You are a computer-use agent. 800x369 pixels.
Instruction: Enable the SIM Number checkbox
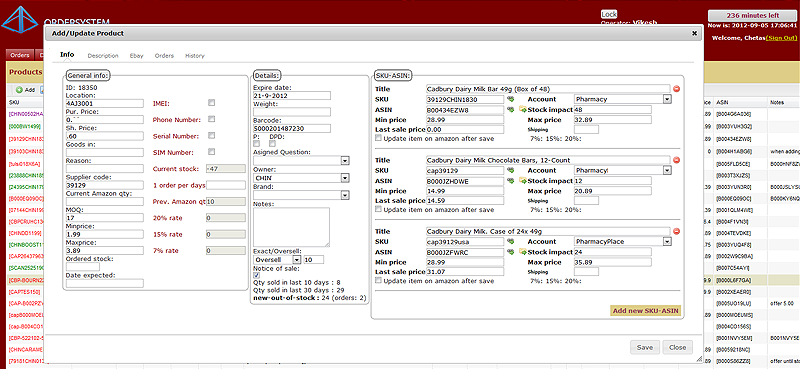coord(211,152)
